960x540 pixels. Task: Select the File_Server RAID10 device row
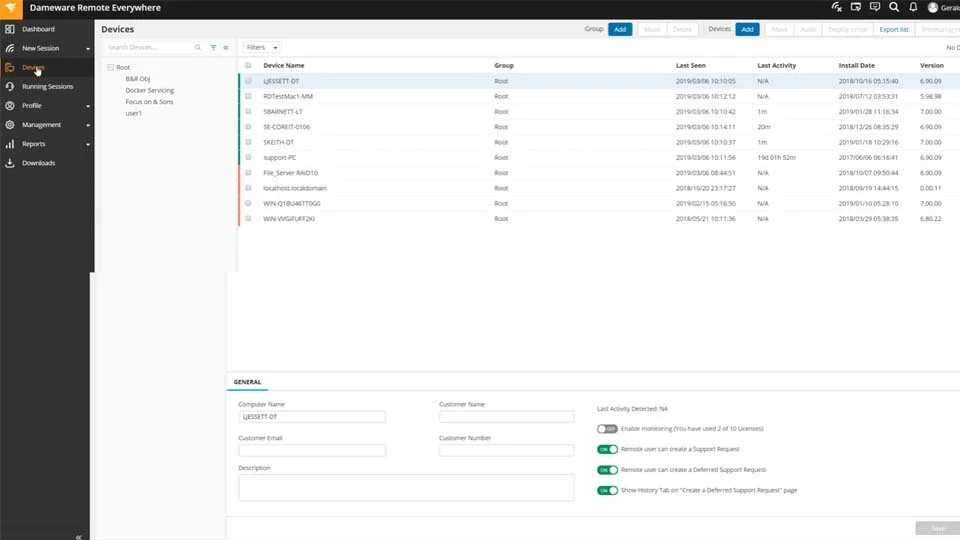[599, 173]
